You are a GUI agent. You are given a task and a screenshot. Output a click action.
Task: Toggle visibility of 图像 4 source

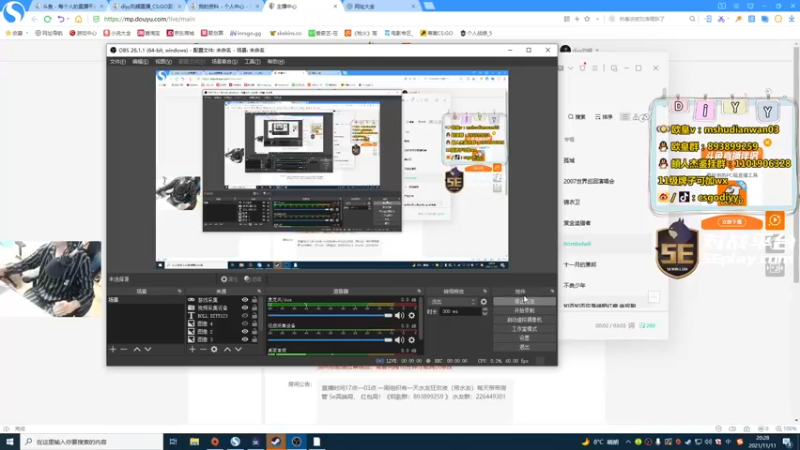(x=245, y=323)
